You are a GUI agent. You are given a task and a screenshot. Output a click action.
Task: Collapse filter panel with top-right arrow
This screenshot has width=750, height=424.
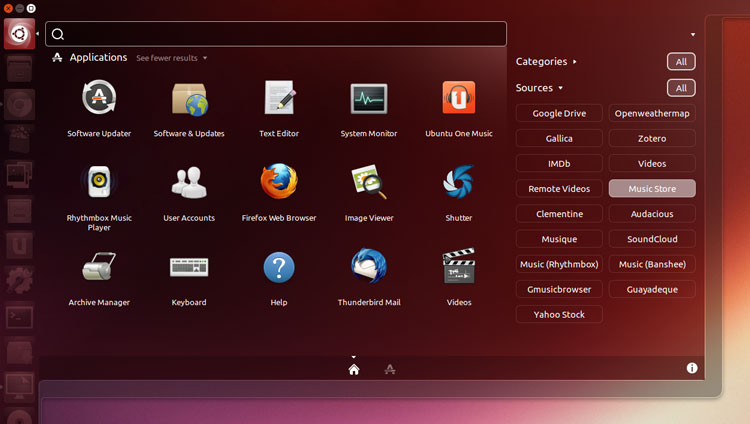pyautogui.click(x=693, y=34)
